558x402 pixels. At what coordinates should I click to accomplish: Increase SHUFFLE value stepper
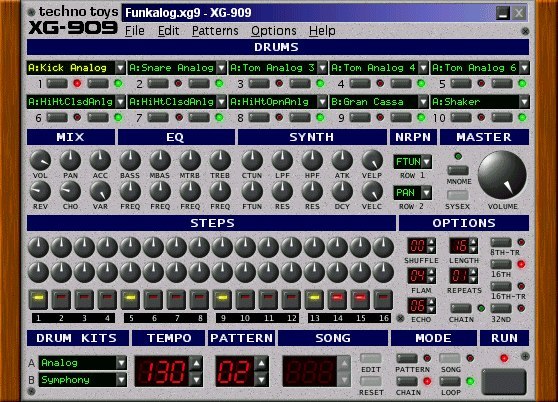[x=431, y=242]
